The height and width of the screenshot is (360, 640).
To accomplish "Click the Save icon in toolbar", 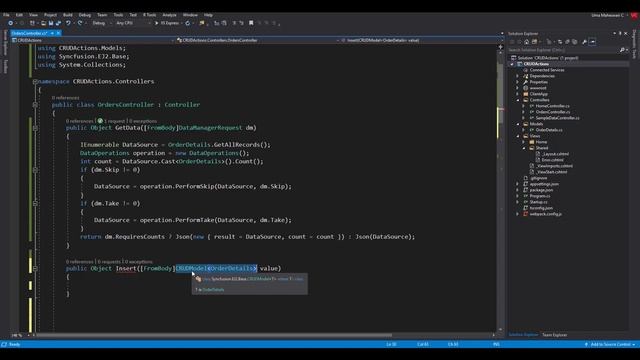I will pos(51,23).
